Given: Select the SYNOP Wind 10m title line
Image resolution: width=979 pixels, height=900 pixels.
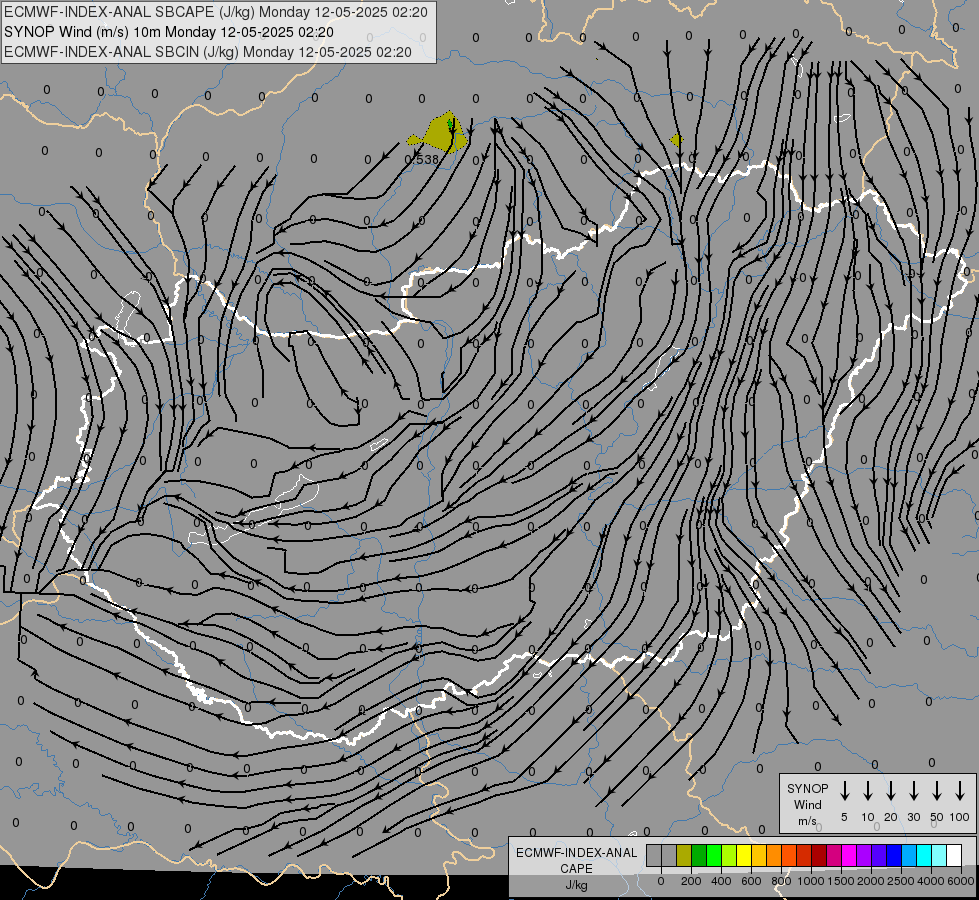Looking at the screenshot, I should (169, 32).
